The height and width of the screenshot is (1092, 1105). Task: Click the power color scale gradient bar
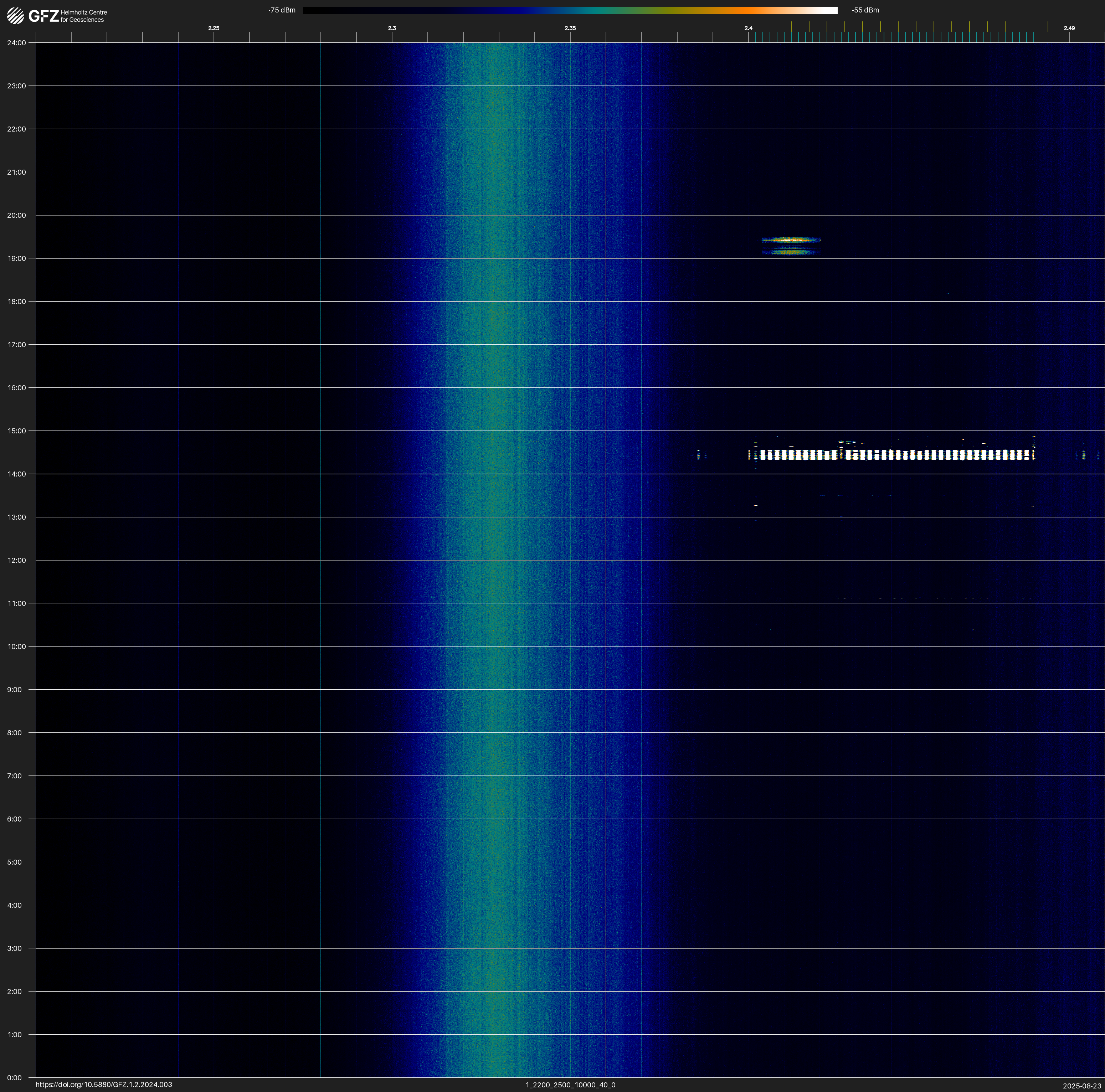point(570,10)
